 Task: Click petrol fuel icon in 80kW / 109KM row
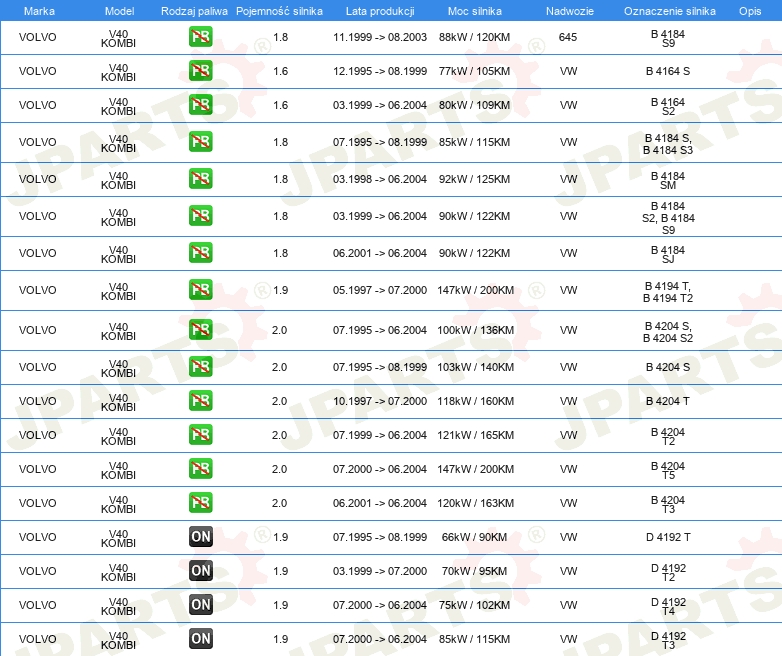[x=200, y=105]
